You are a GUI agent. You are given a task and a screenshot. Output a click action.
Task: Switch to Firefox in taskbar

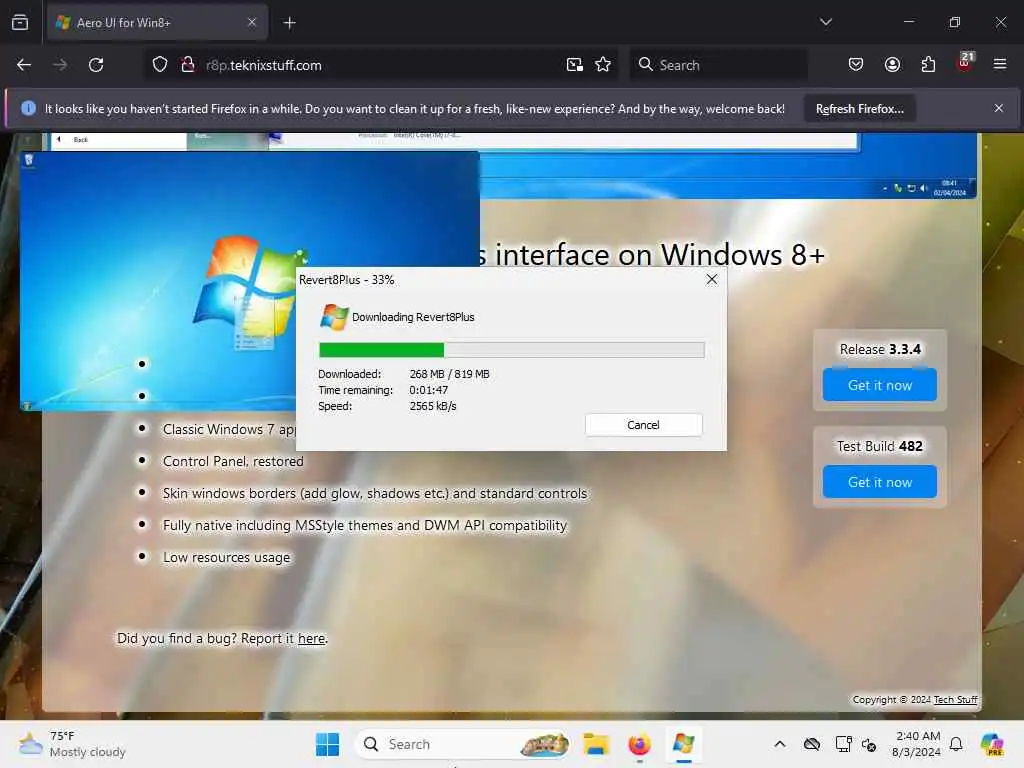tap(639, 744)
